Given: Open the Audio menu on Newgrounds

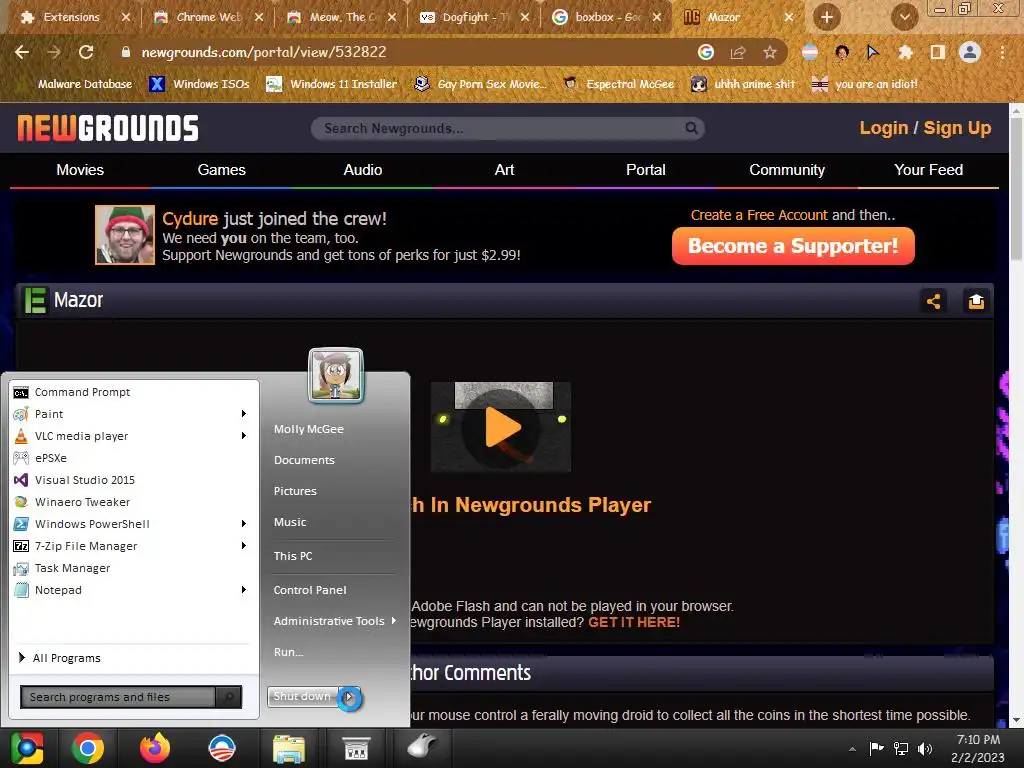Looking at the screenshot, I should (362, 170).
